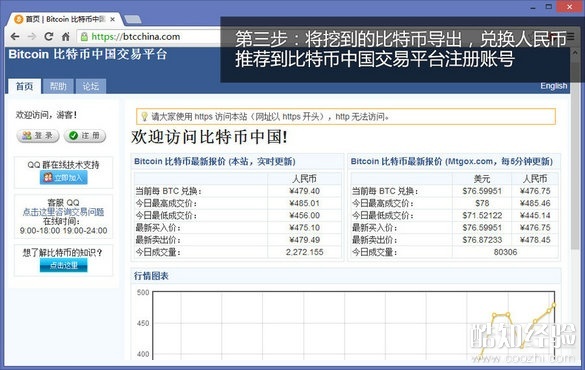Click the 美元 column header in Mtgox table
Image resolution: width=585 pixels, height=370 pixels.
pos(482,179)
